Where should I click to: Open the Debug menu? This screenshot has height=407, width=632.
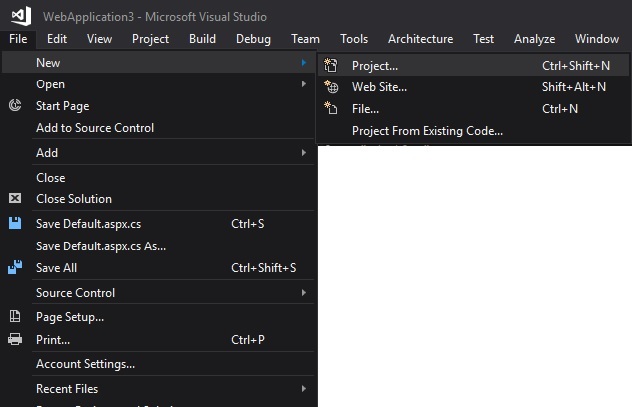253,39
